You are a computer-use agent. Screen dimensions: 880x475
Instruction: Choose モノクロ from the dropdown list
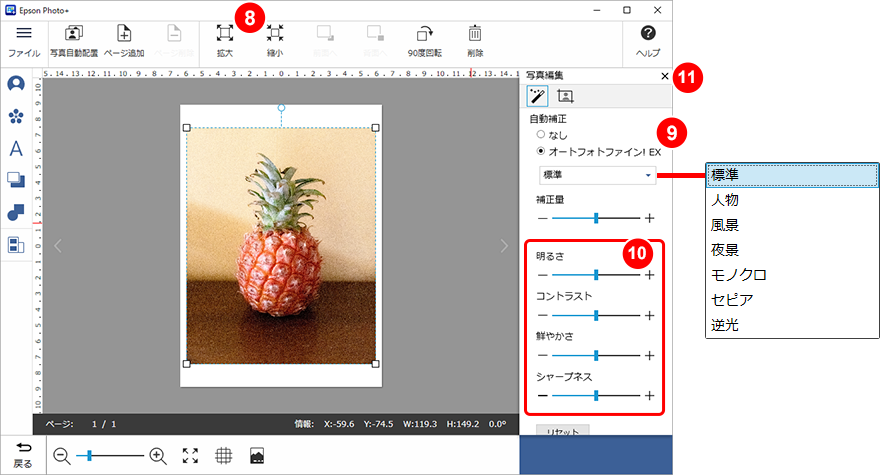738,275
